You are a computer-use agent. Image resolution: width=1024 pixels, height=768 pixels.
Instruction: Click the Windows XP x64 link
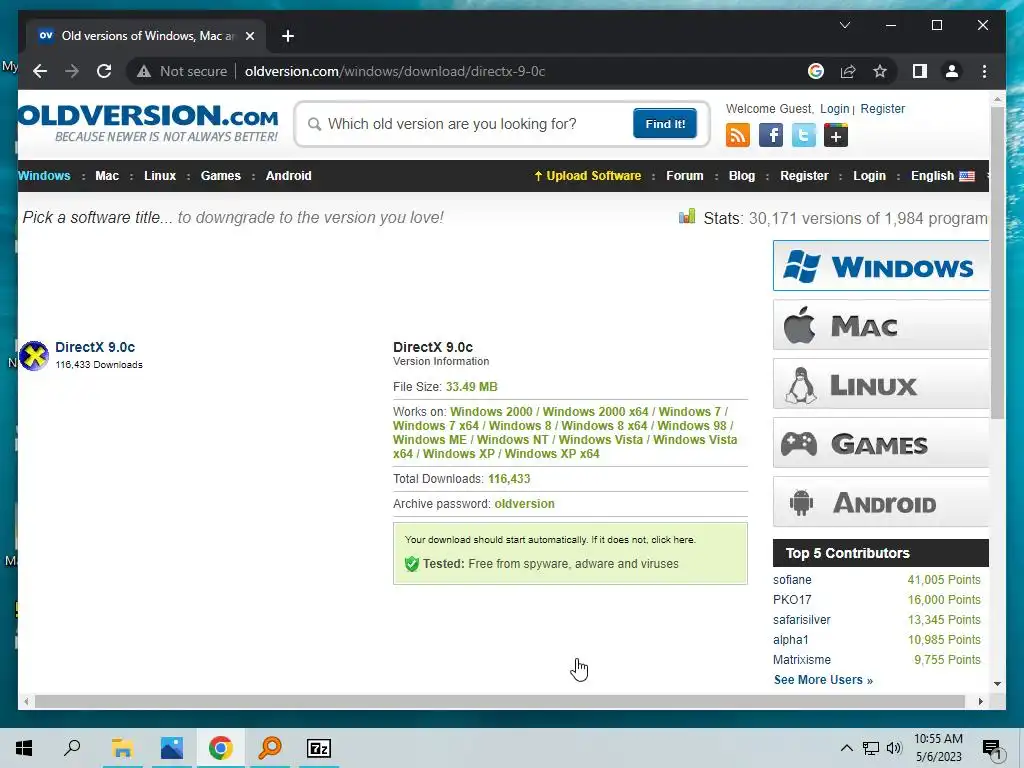coord(552,454)
